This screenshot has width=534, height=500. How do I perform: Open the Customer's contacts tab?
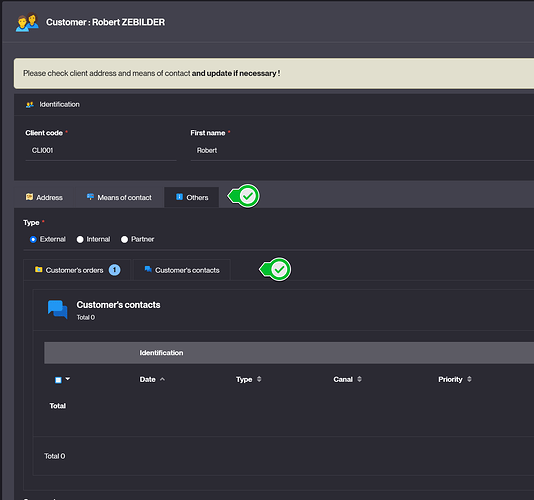182,270
